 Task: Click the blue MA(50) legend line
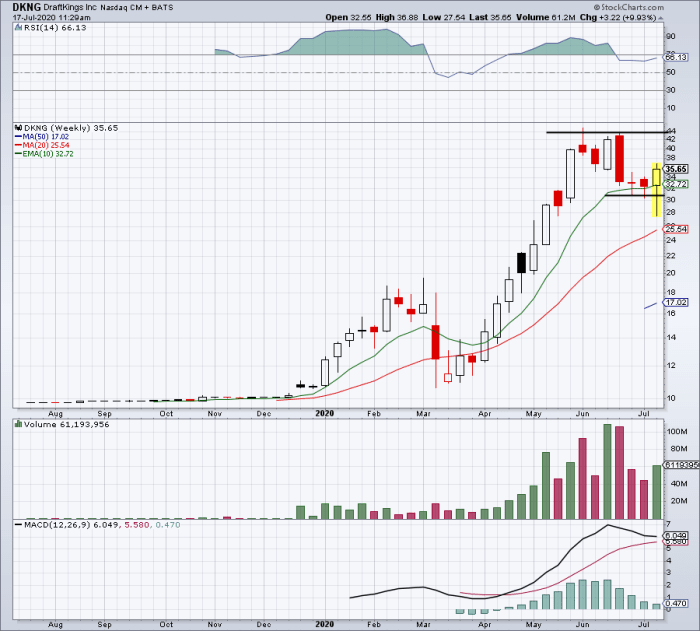[x=18, y=137]
